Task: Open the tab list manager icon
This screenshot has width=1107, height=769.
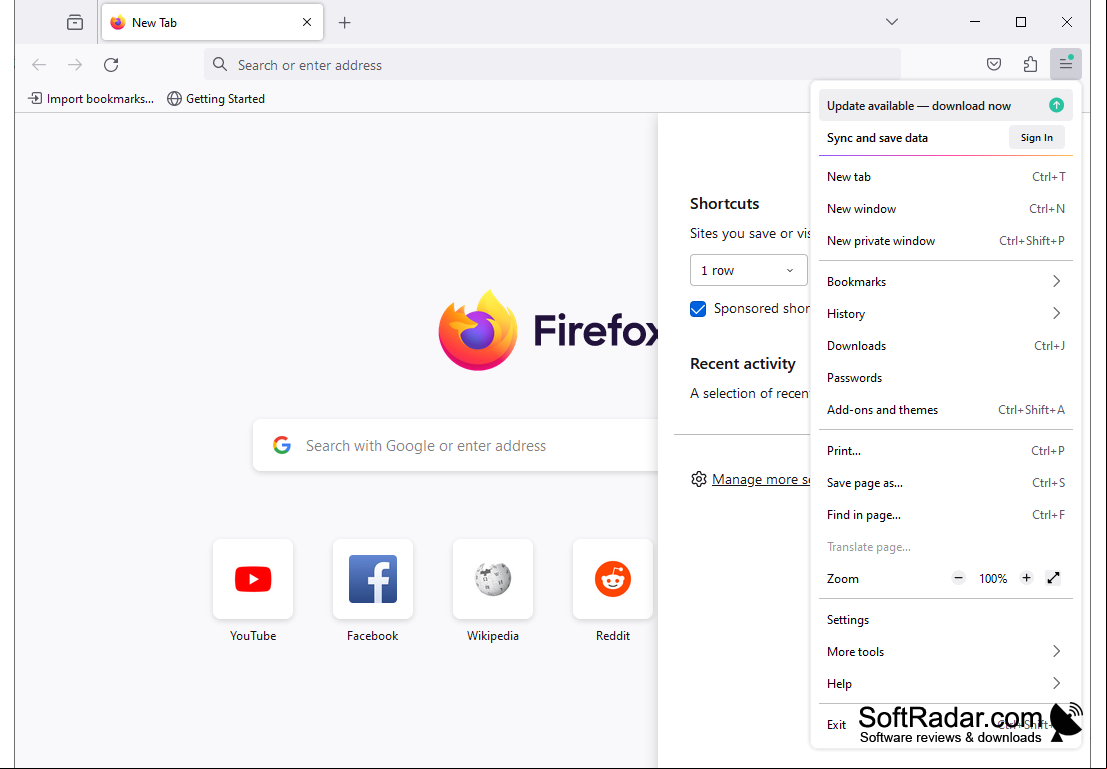Action: coord(75,23)
